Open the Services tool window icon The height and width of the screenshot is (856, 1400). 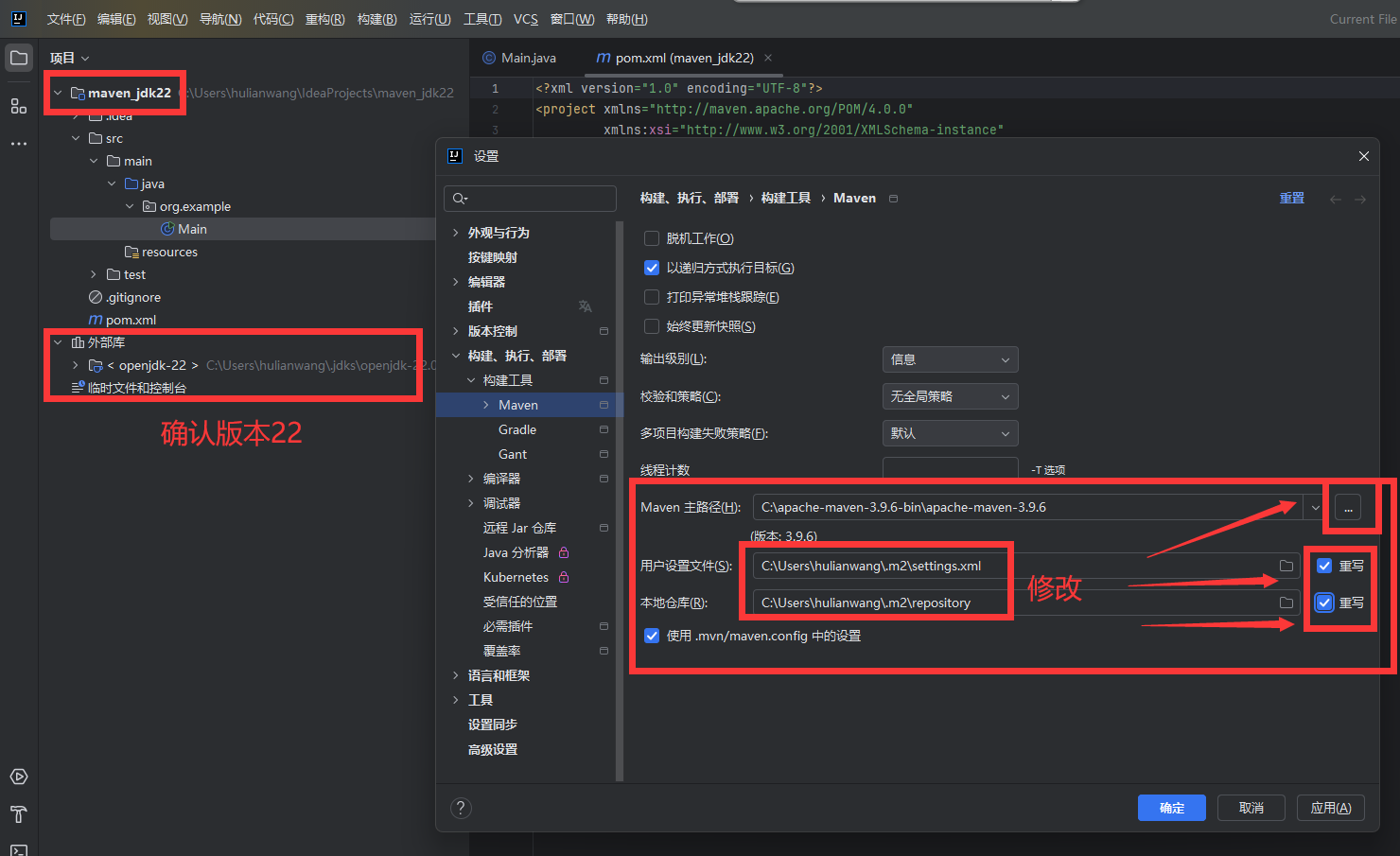click(19, 777)
